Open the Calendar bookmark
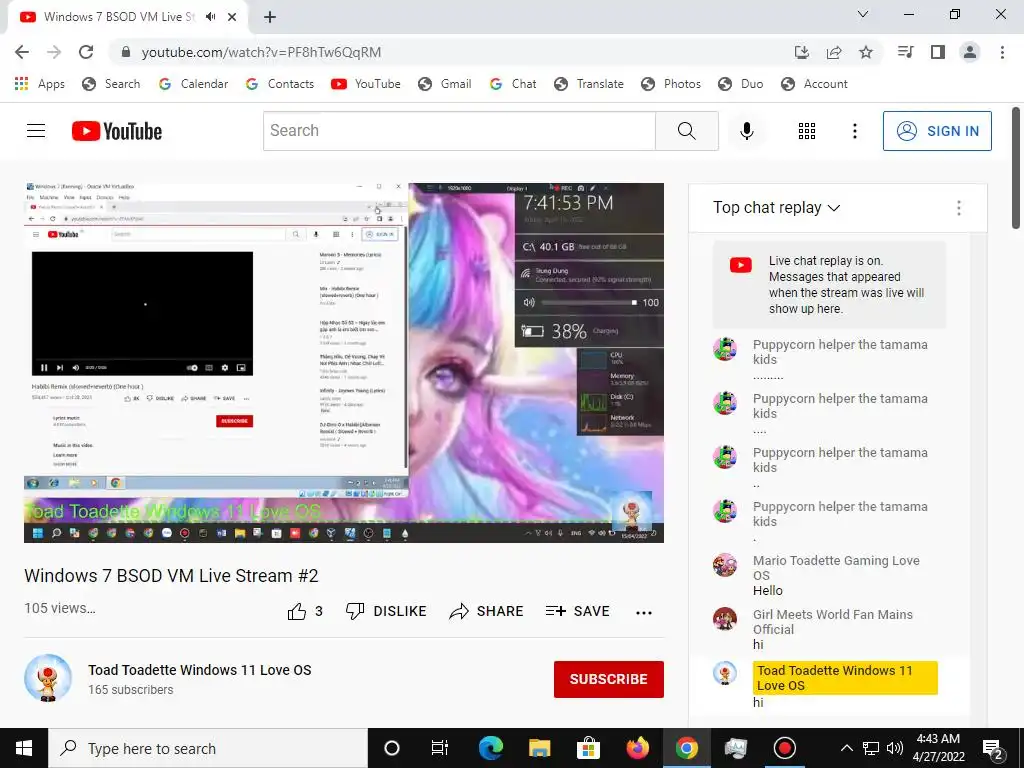This screenshot has width=1024, height=768. click(x=194, y=84)
